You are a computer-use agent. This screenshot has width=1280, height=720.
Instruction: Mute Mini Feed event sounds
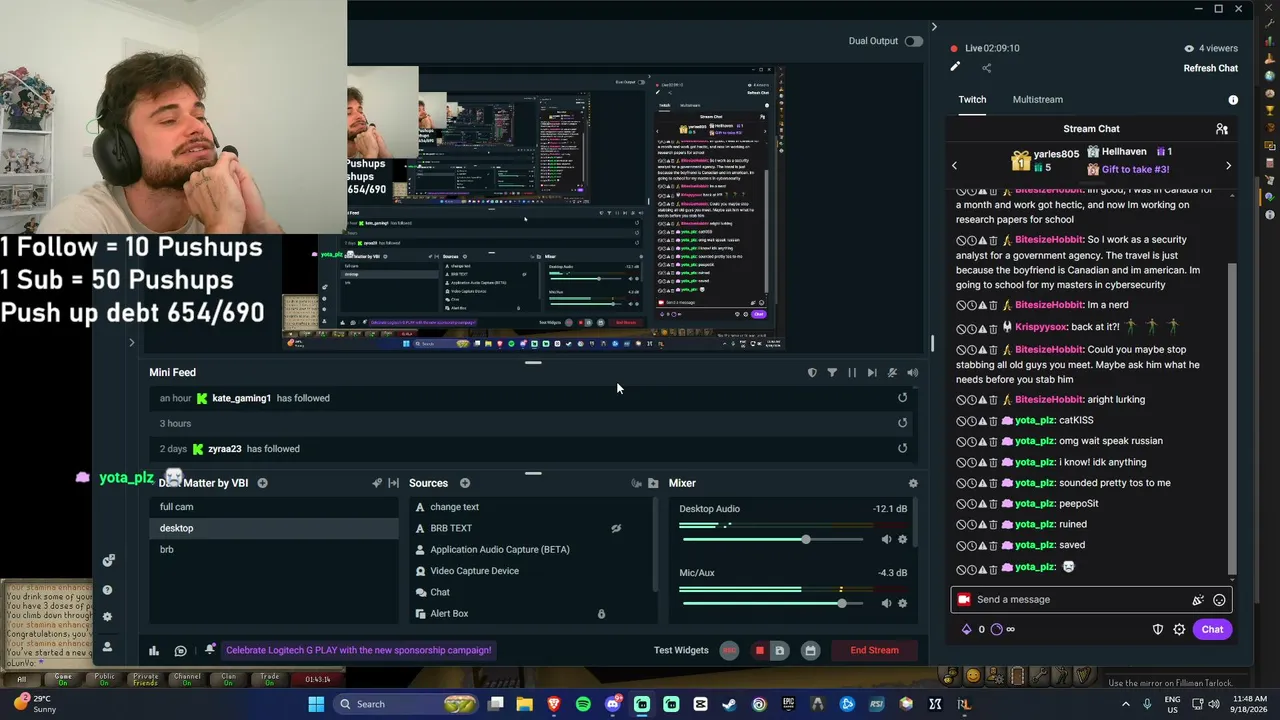click(x=912, y=373)
